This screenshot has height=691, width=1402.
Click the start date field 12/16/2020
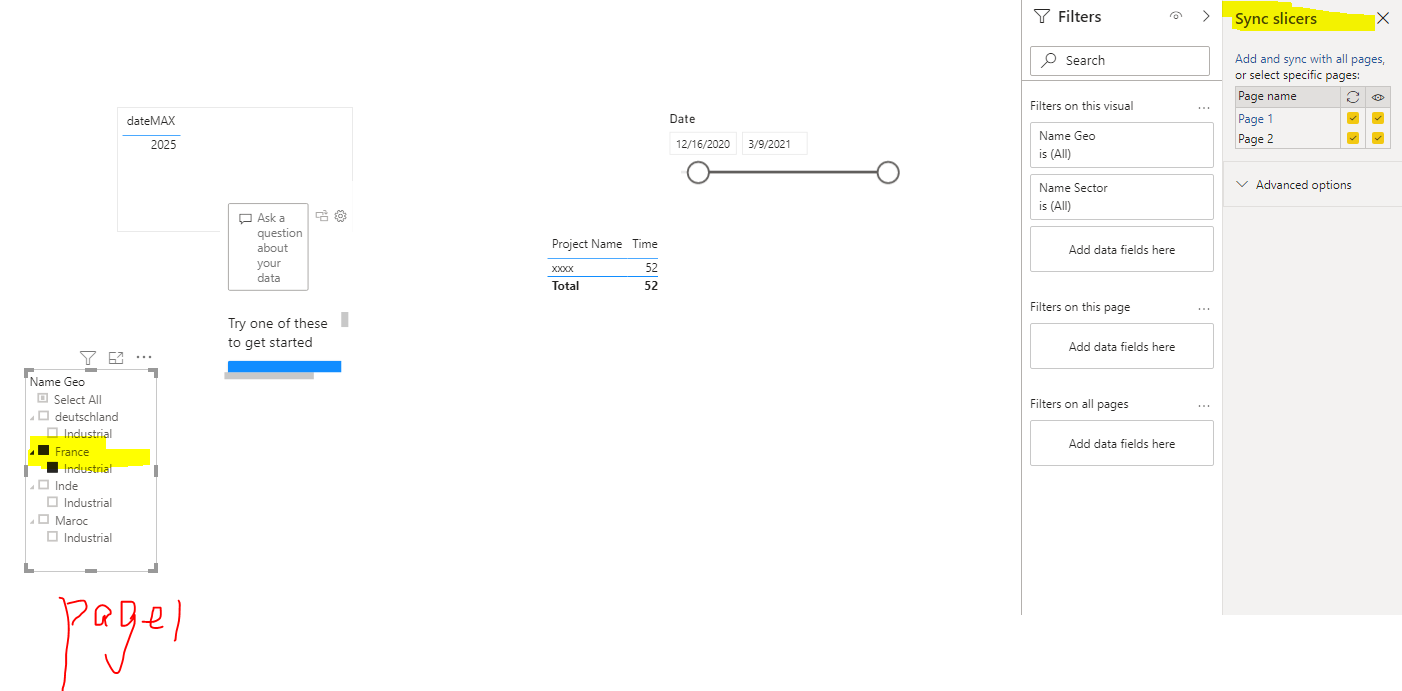pyautogui.click(x=703, y=144)
